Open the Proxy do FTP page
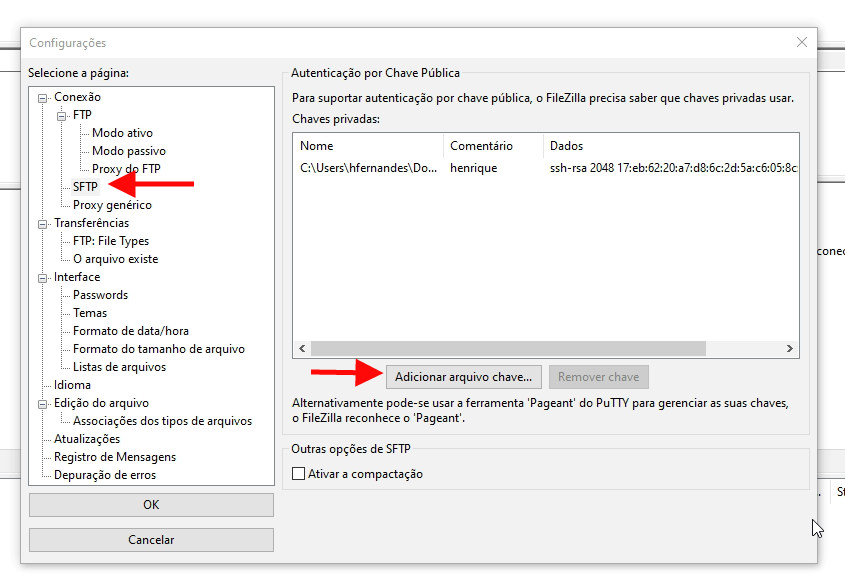 pos(126,169)
